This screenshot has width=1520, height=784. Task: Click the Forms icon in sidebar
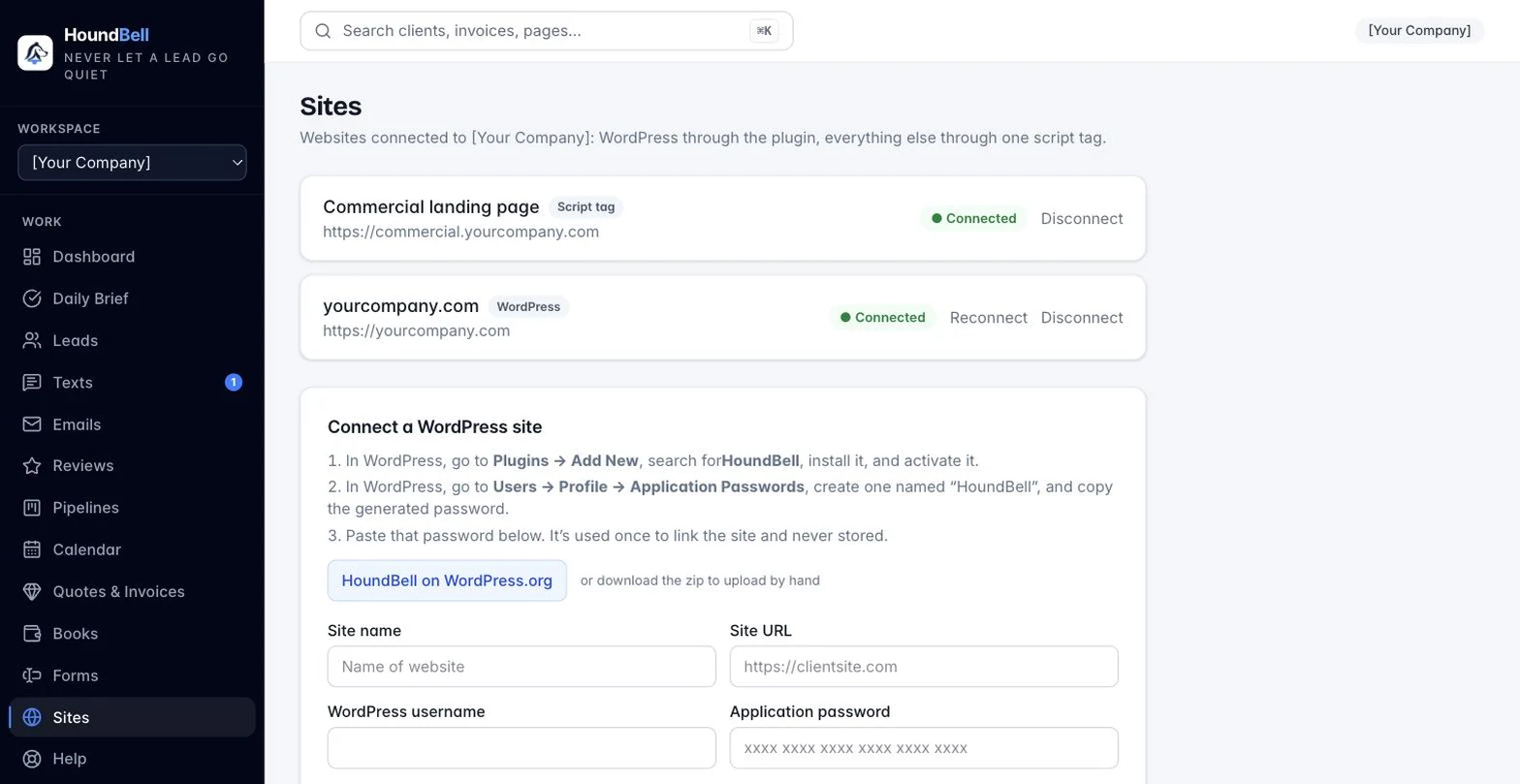pos(32,675)
